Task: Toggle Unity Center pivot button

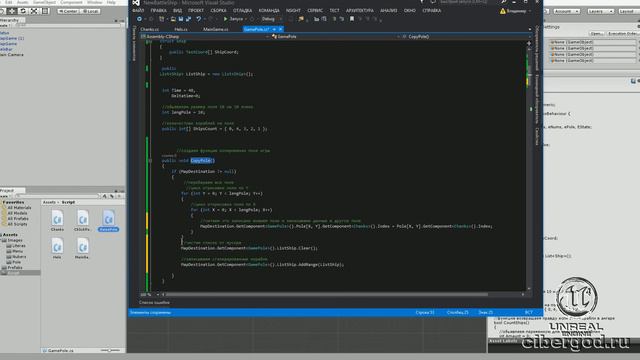Action: [69, 11]
